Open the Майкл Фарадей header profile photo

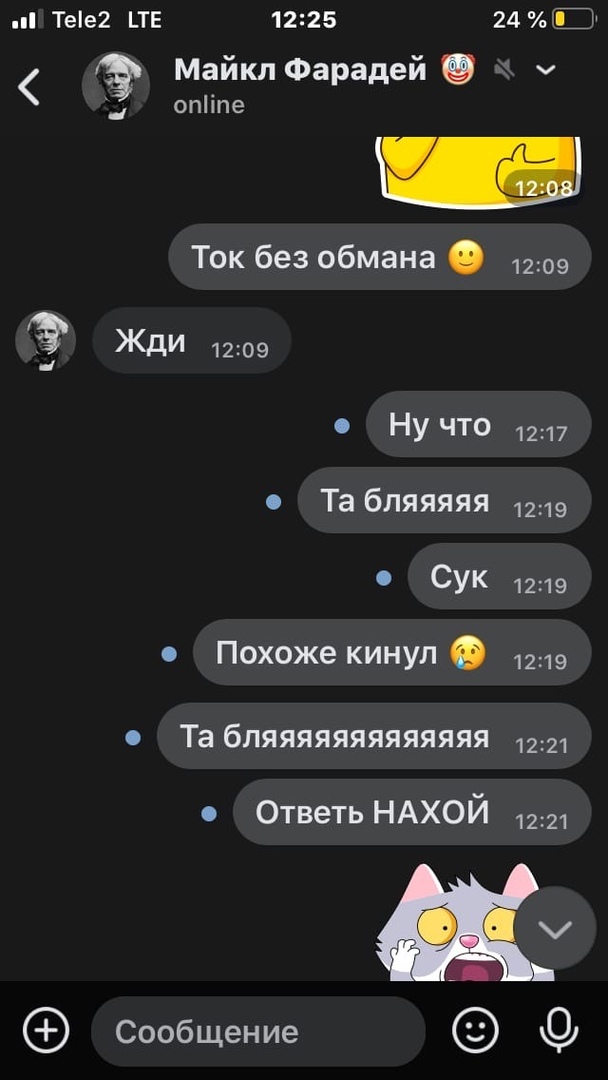coord(116,86)
